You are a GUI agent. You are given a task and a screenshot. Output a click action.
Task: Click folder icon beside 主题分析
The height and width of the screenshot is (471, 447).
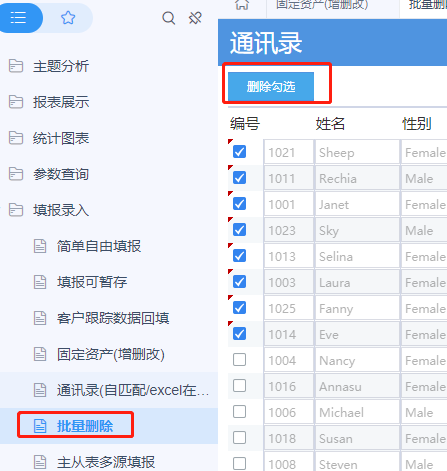pos(16,66)
